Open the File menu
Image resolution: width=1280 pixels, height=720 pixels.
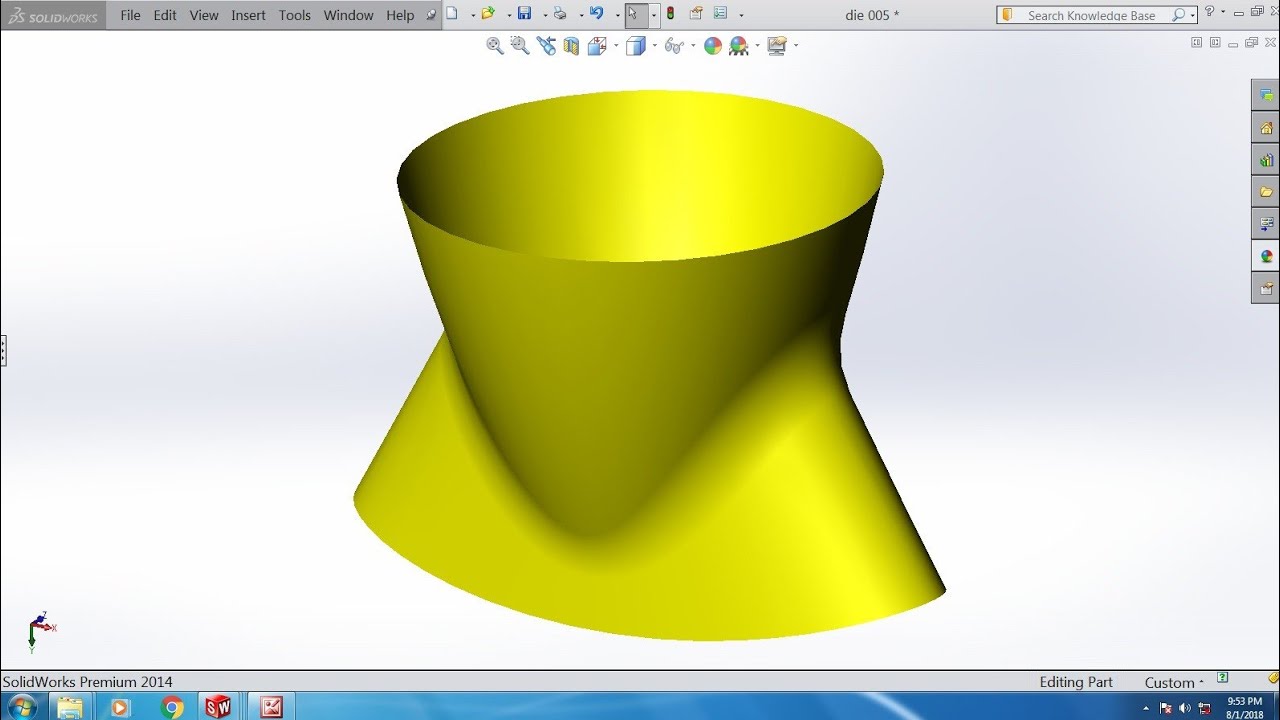tap(130, 15)
